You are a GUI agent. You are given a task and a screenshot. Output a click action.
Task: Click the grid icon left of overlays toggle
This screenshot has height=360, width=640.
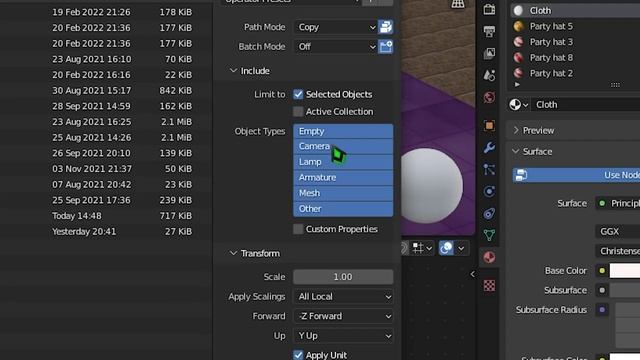(x=418, y=248)
